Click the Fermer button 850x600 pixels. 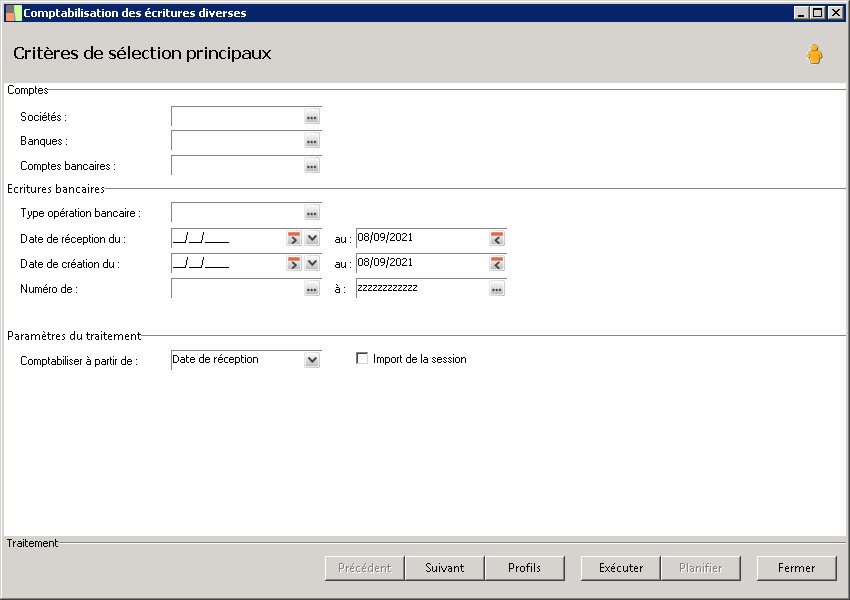[x=796, y=568]
